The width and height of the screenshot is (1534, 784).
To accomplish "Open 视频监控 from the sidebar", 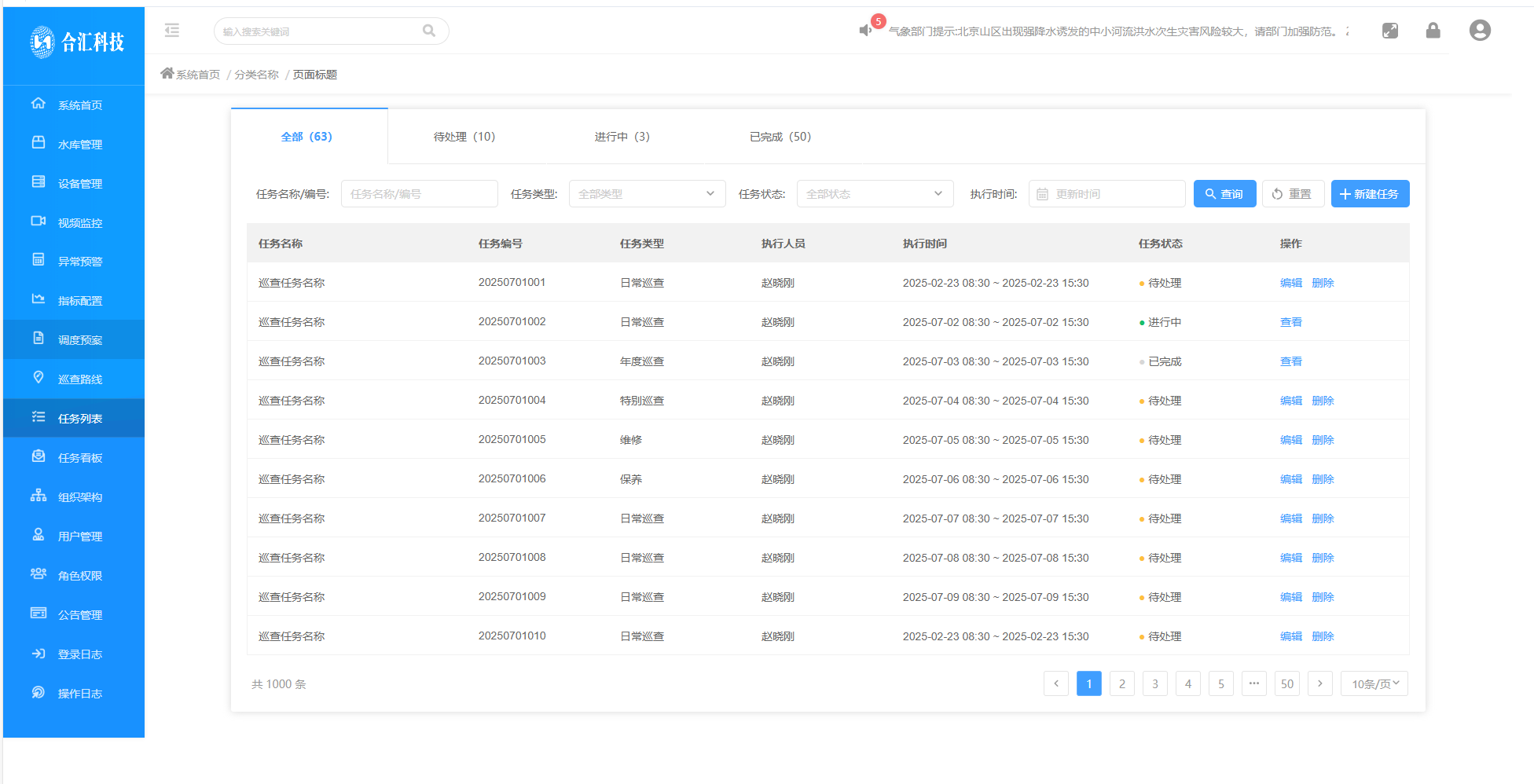I will 79,222.
